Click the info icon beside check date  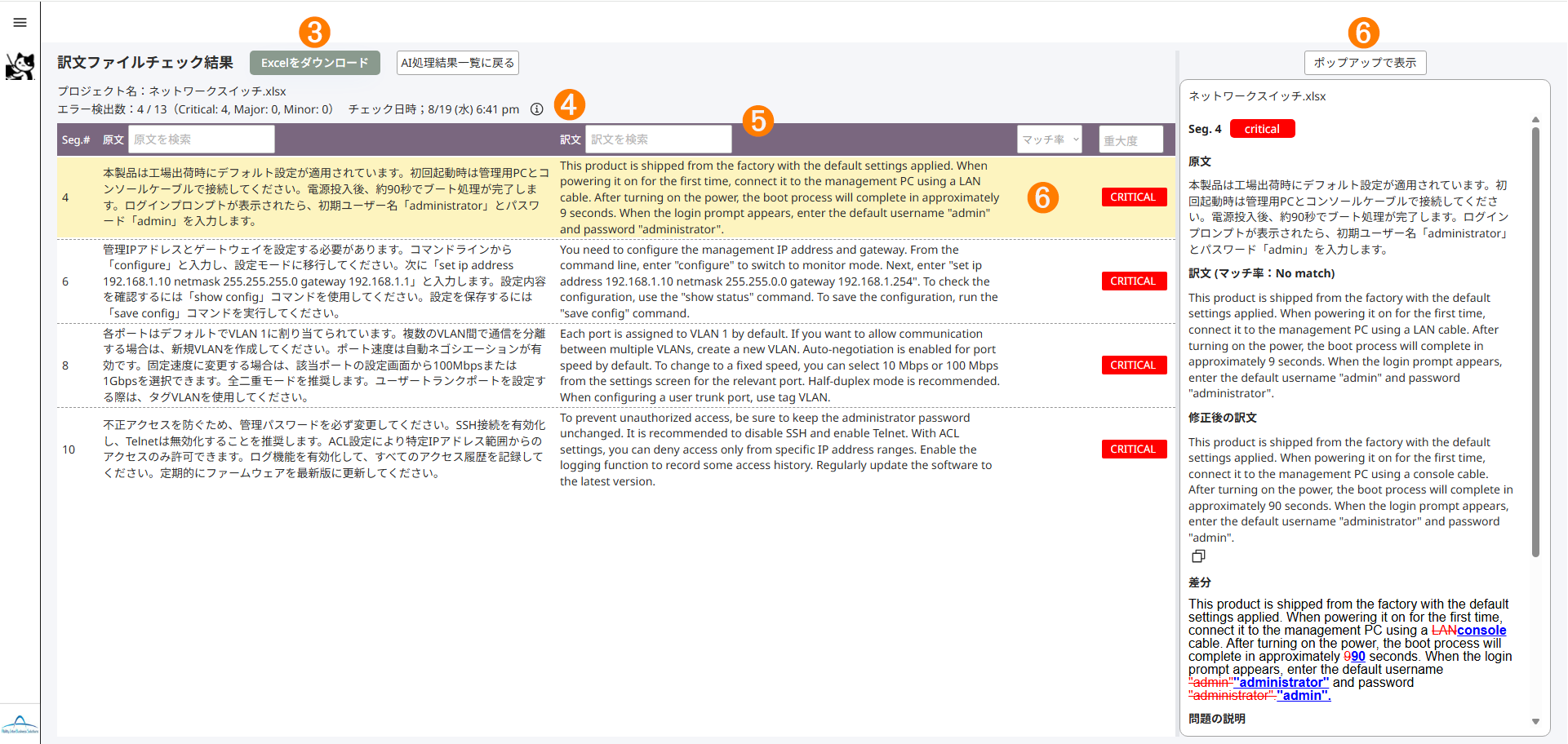point(536,109)
